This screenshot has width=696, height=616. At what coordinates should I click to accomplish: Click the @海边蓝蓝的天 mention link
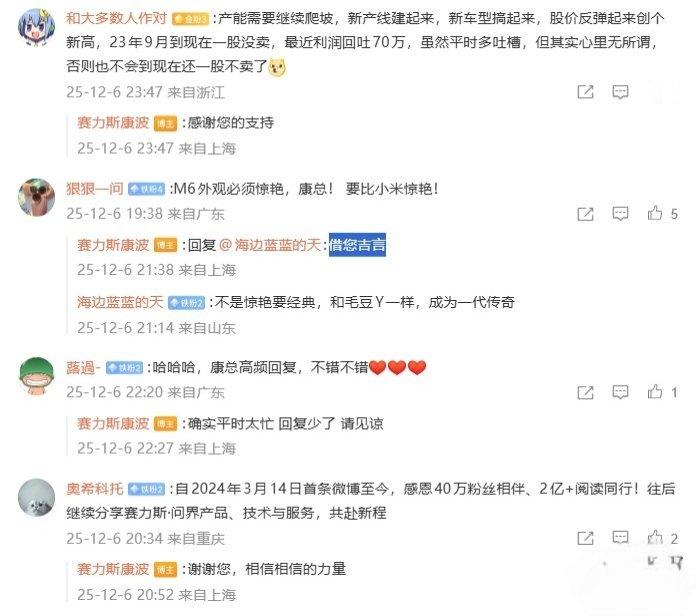pyautogui.click(x=270, y=245)
